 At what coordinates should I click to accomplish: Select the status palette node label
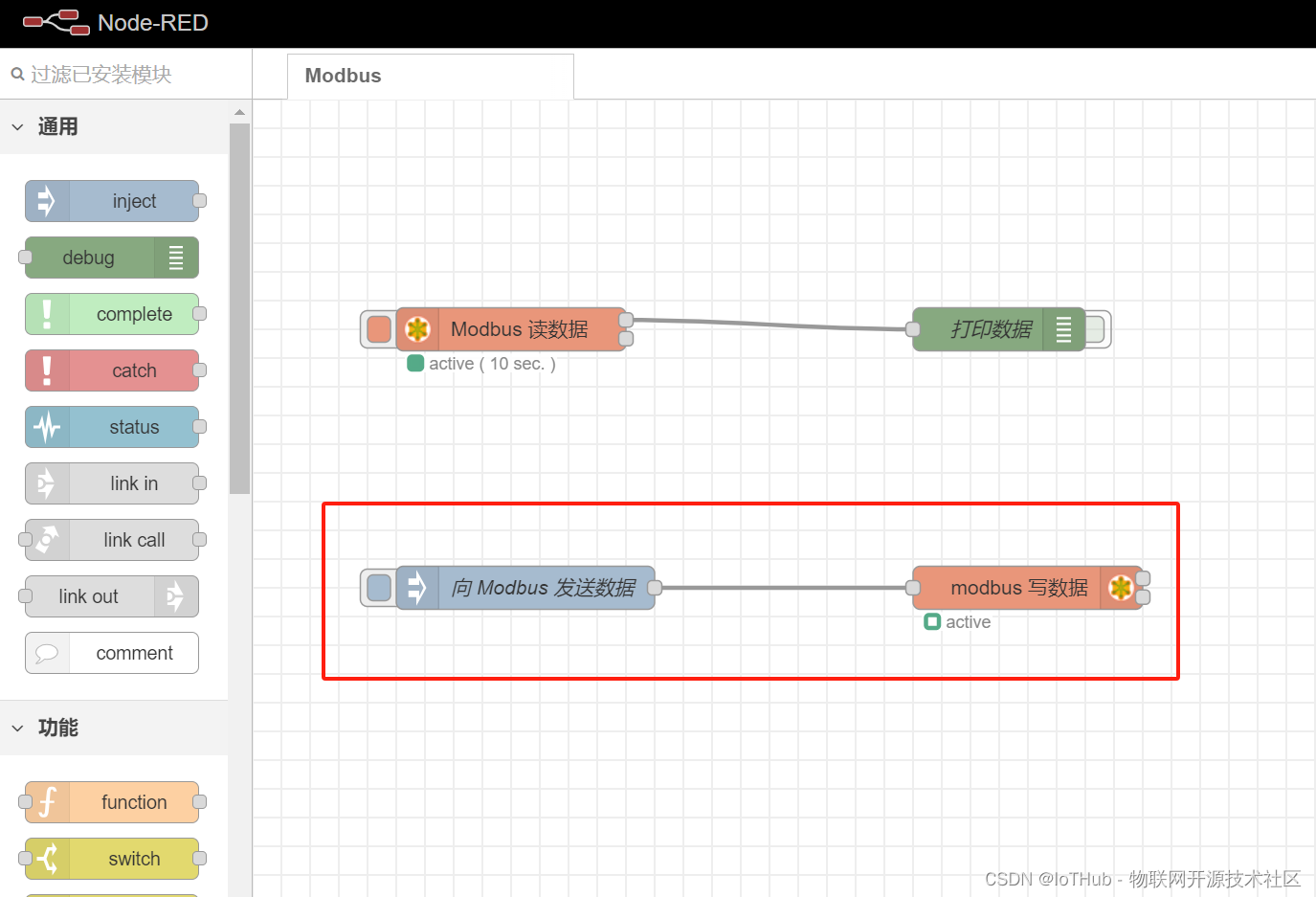click(134, 427)
